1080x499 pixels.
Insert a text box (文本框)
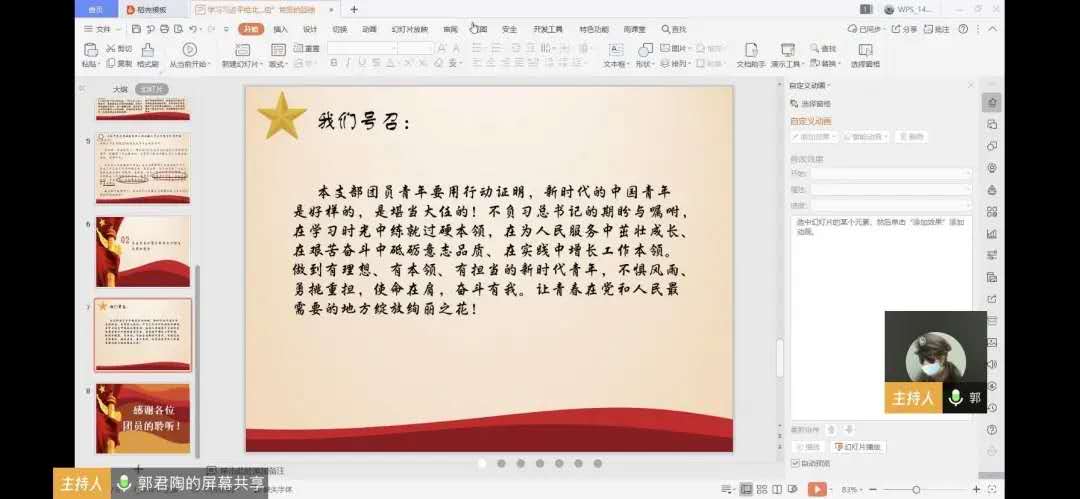[x=615, y=50]
